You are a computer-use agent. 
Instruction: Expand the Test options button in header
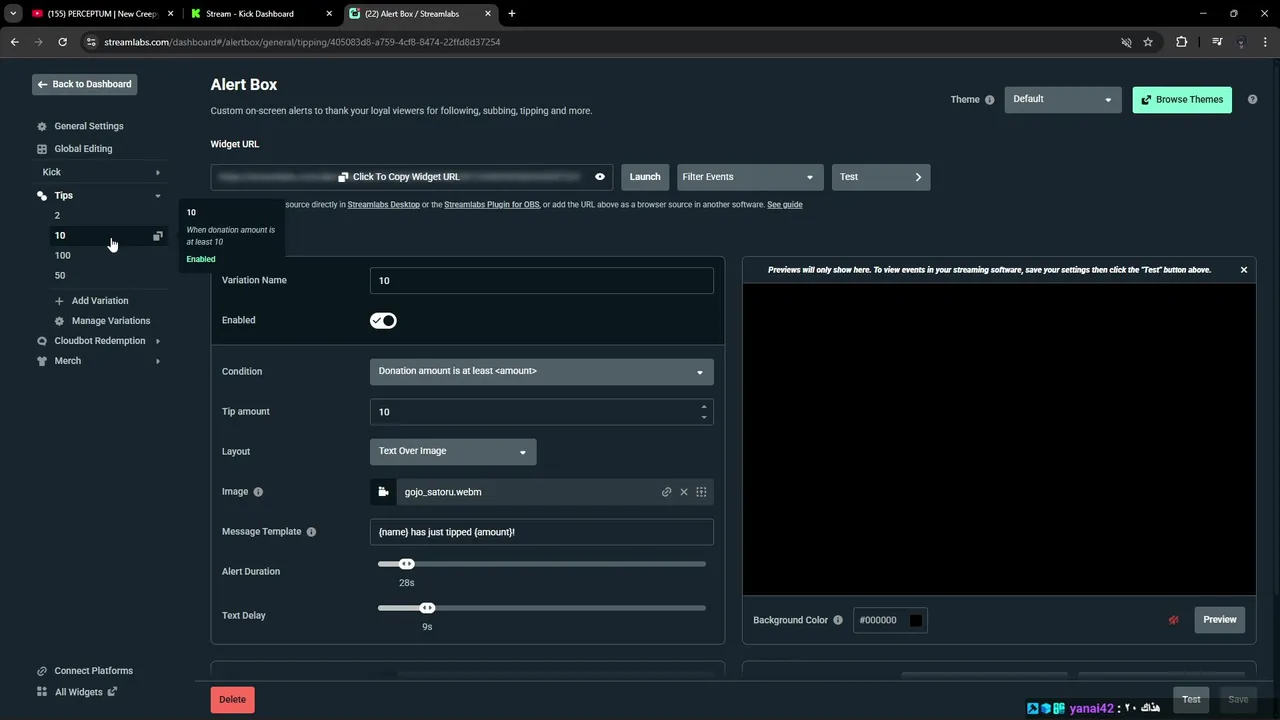pyautogui.click(x=881, y=177)
